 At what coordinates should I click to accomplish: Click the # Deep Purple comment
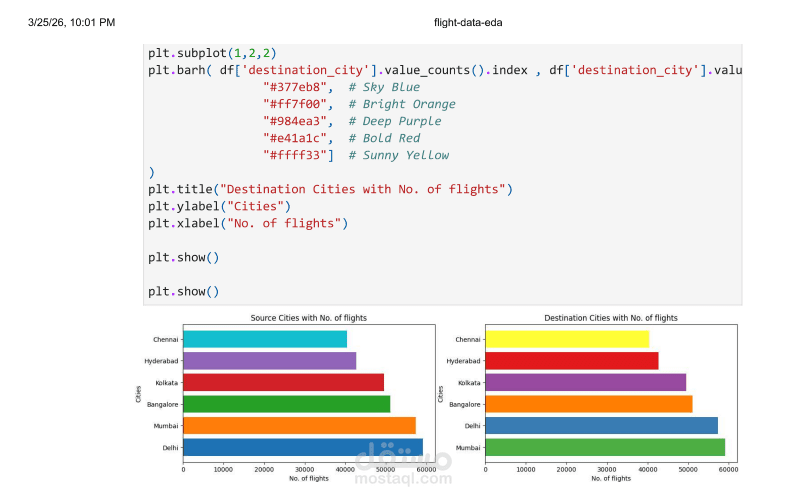[395, 121]
